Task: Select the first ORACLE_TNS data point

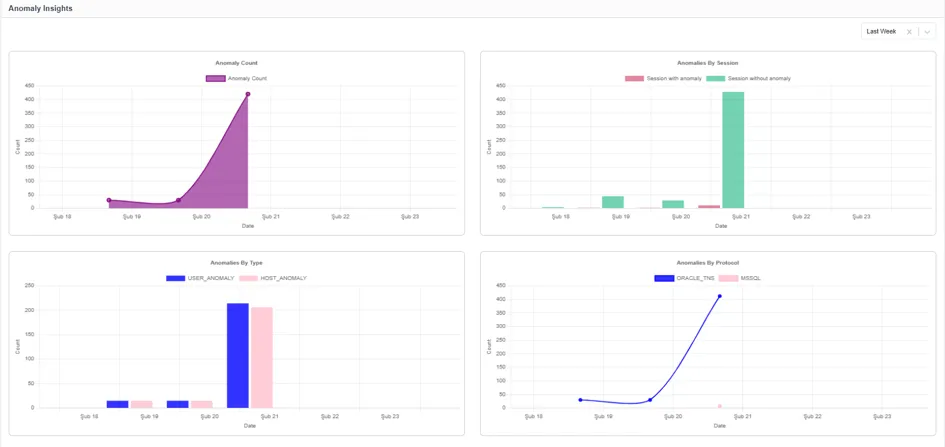Action: (580, 400)
